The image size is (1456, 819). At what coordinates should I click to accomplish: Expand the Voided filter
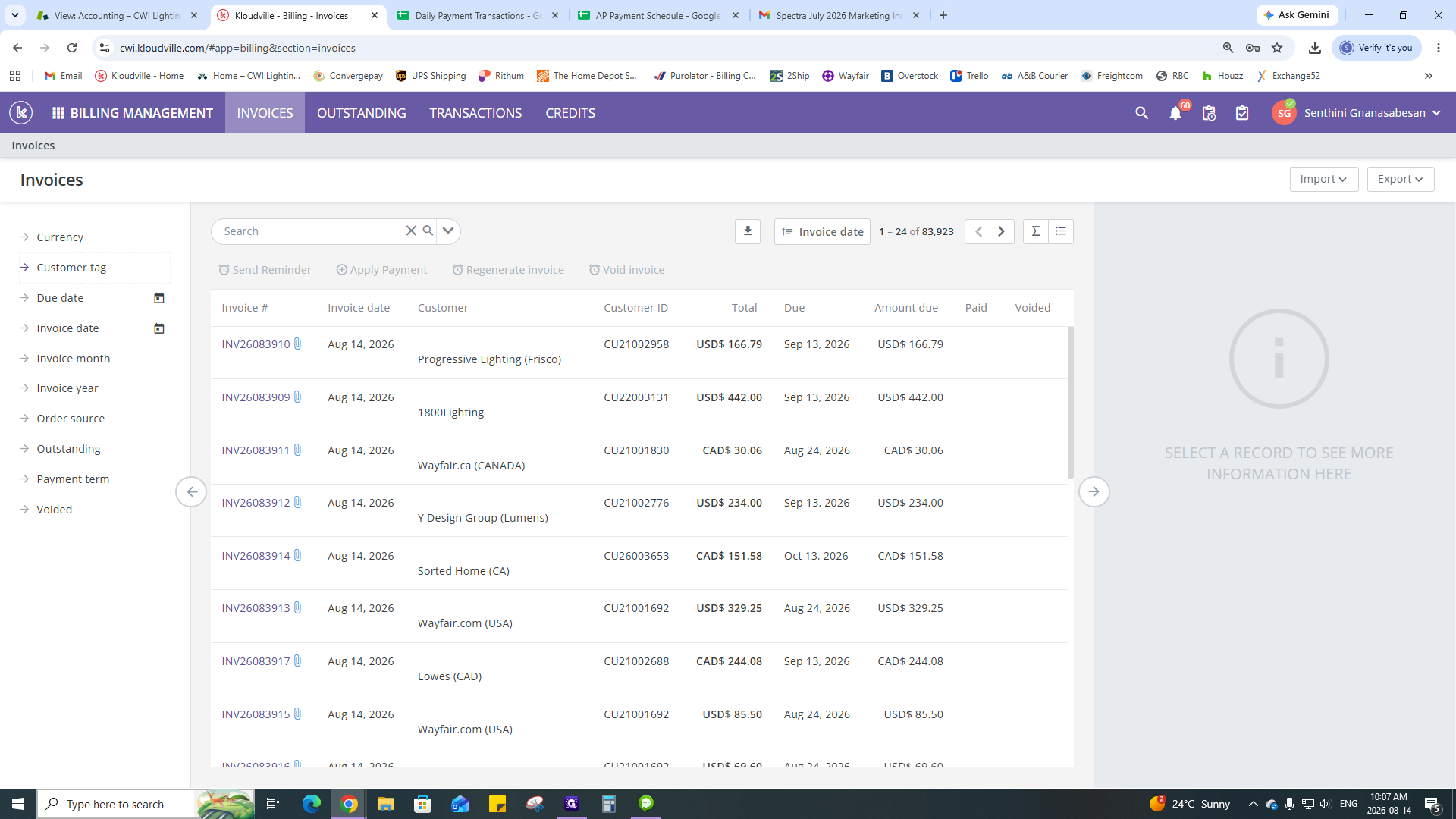point(55,510)
